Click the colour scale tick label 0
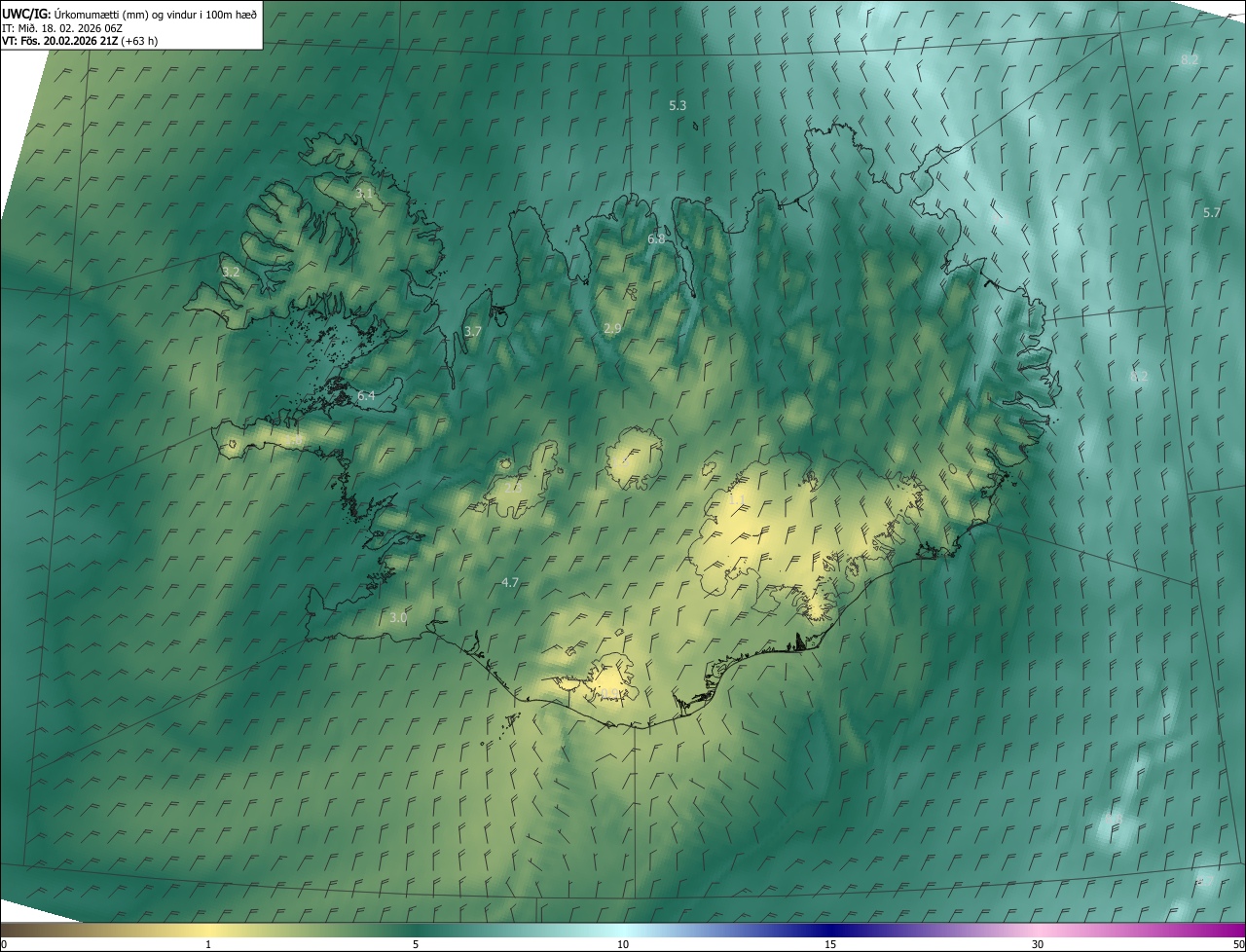 pos(3,944)
